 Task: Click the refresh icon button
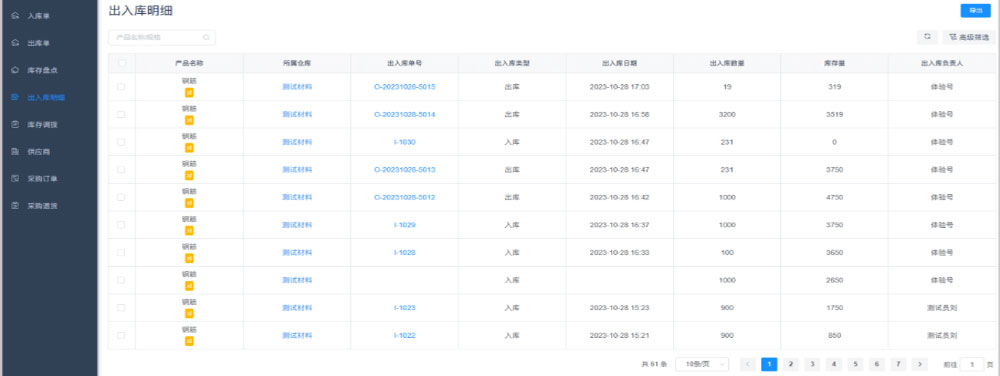pos(927,38)
